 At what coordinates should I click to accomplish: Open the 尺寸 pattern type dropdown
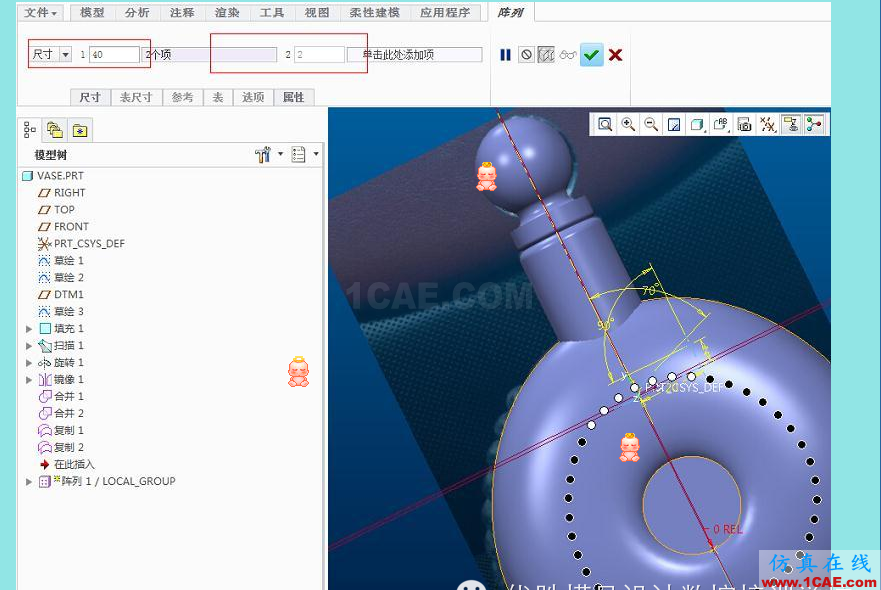tap(50, 55)
